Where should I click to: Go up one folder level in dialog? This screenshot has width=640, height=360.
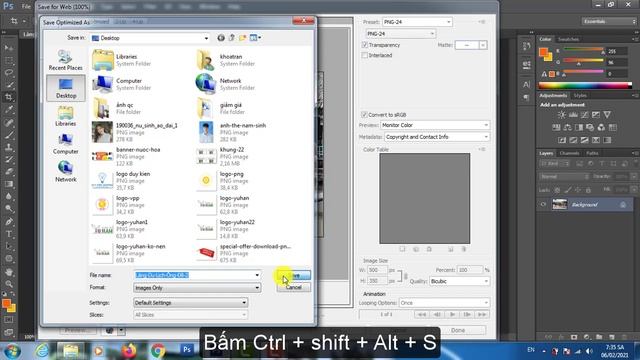pos(231,38)
